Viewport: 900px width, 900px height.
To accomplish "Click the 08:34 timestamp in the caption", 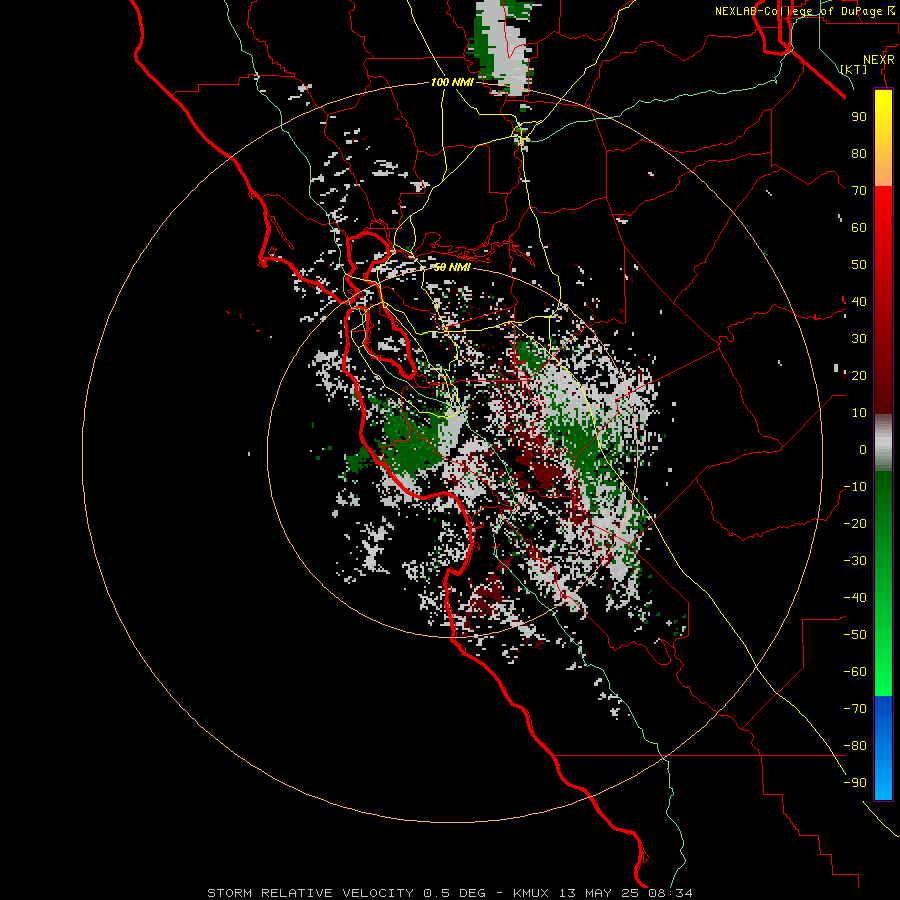I will (x=670, y=893).
